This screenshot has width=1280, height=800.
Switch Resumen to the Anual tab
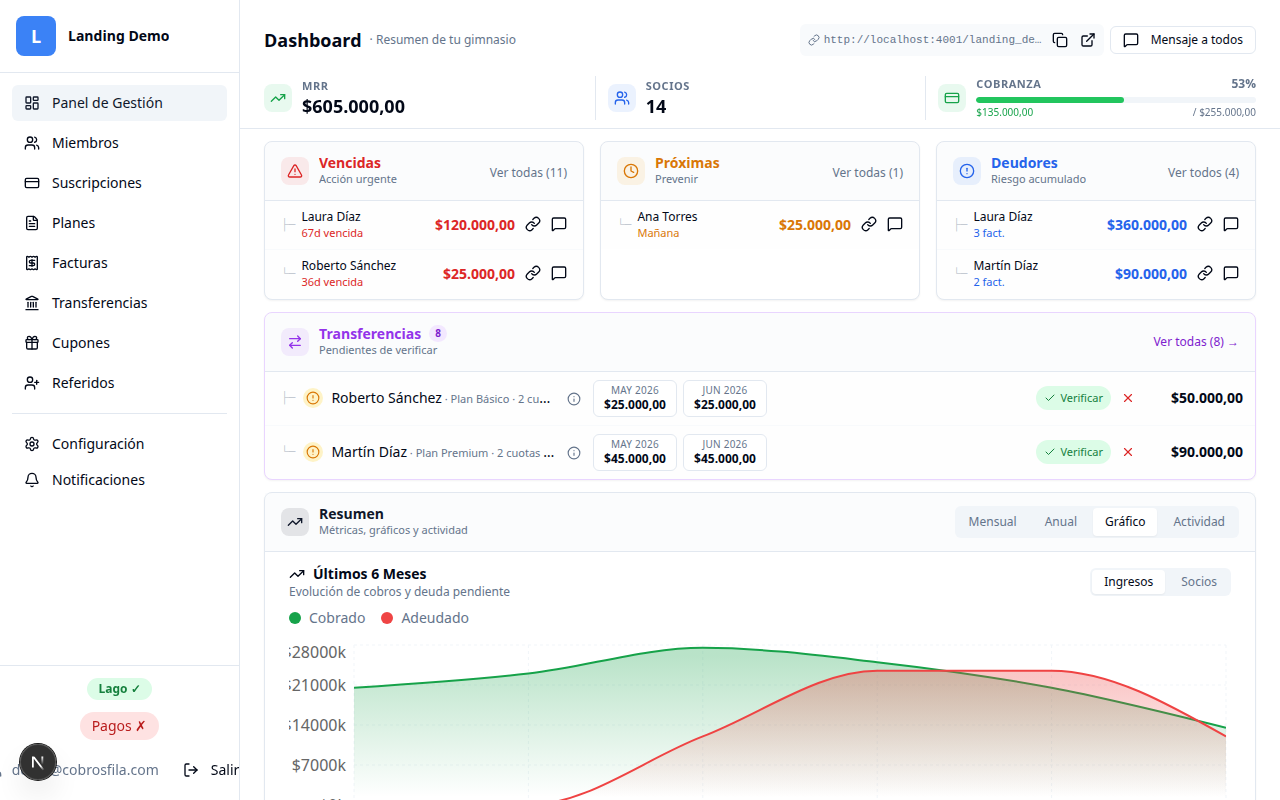click(x=1060, y=522)
